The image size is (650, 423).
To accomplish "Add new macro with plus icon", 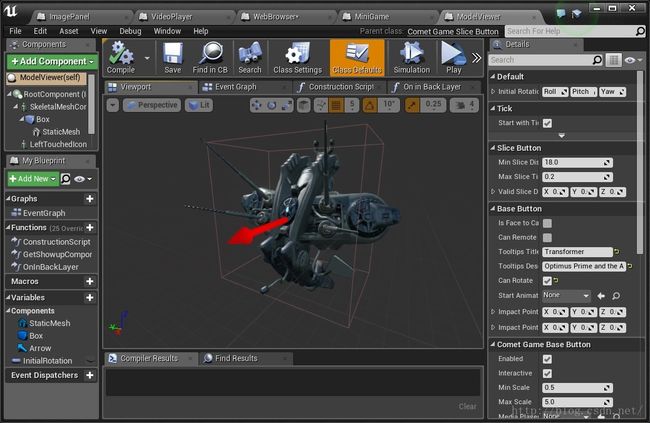I will (x=90, y=281).
